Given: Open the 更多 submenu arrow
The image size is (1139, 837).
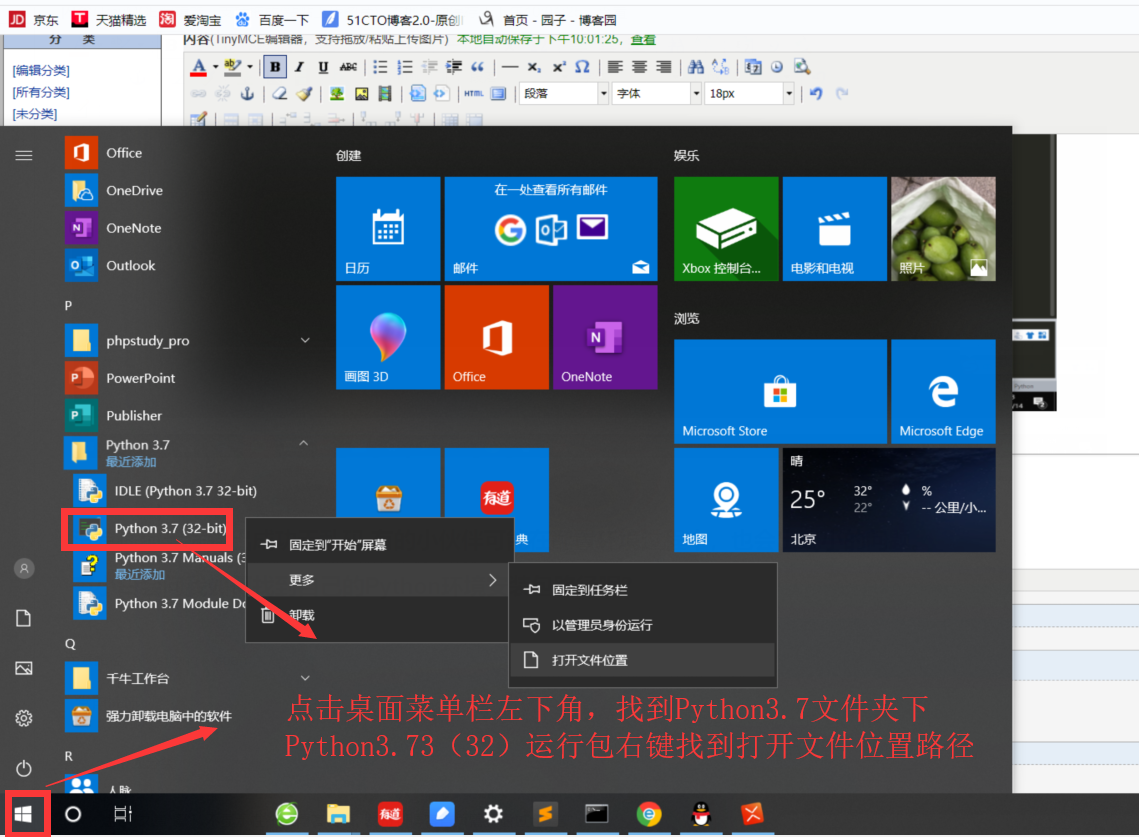Looking at the screenshot, I should (x=493, y=580).
